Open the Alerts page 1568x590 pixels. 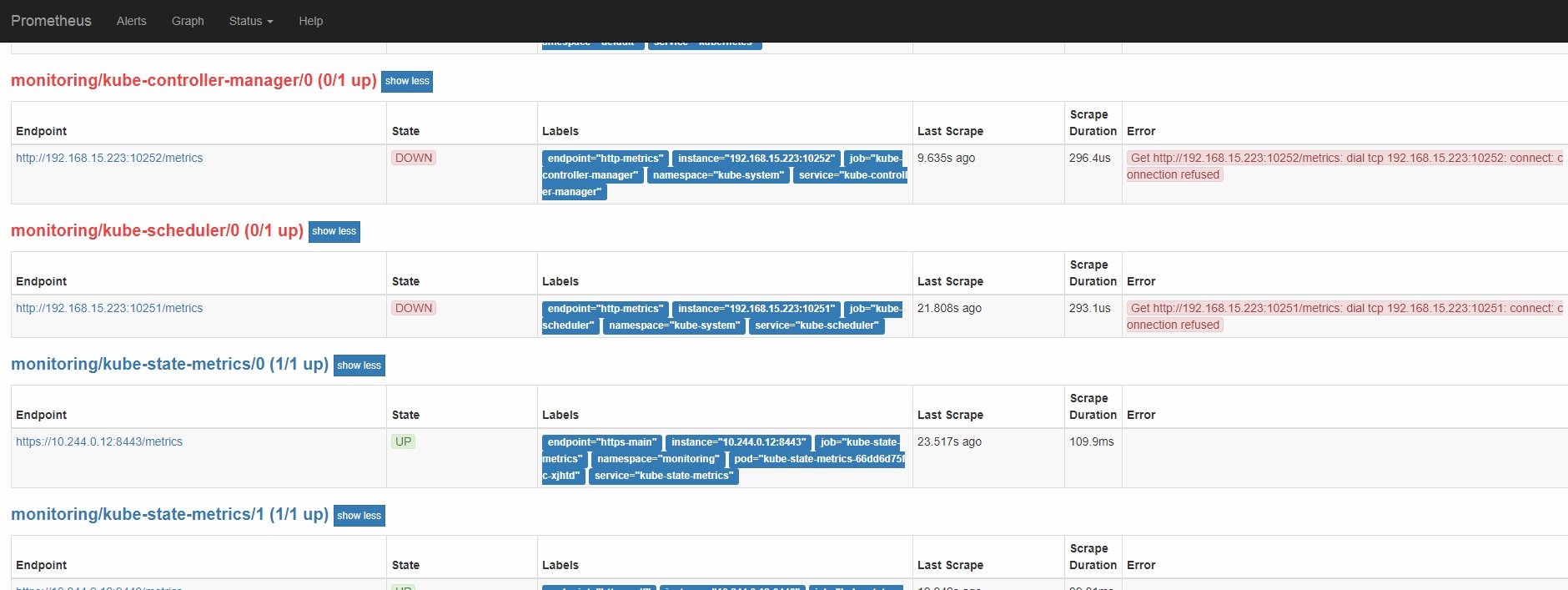[131, 21]
